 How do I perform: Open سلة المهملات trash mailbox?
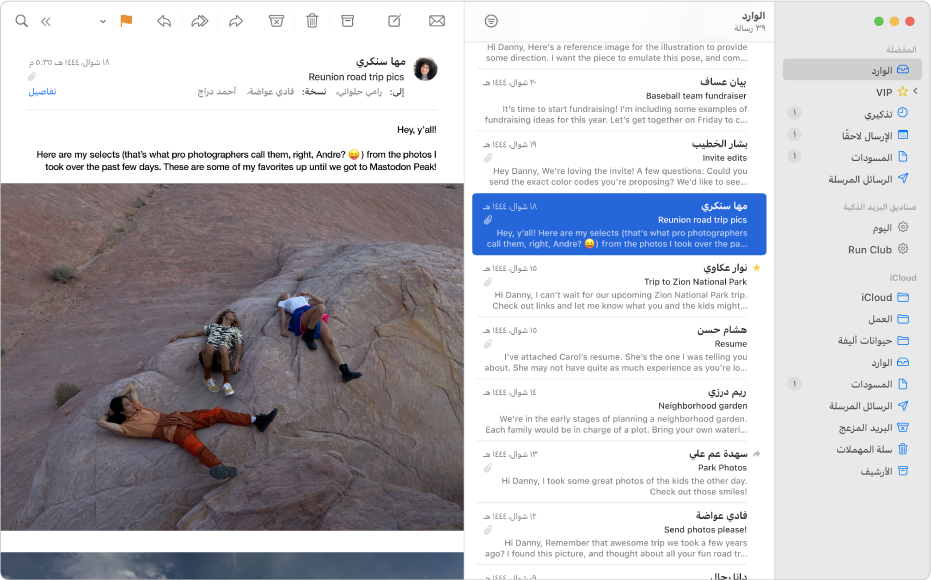852,449
